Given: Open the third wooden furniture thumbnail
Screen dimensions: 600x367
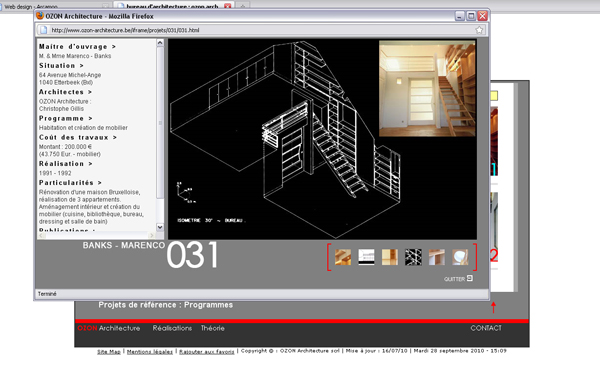Looking at the screenshot, I should click(390, 257).
